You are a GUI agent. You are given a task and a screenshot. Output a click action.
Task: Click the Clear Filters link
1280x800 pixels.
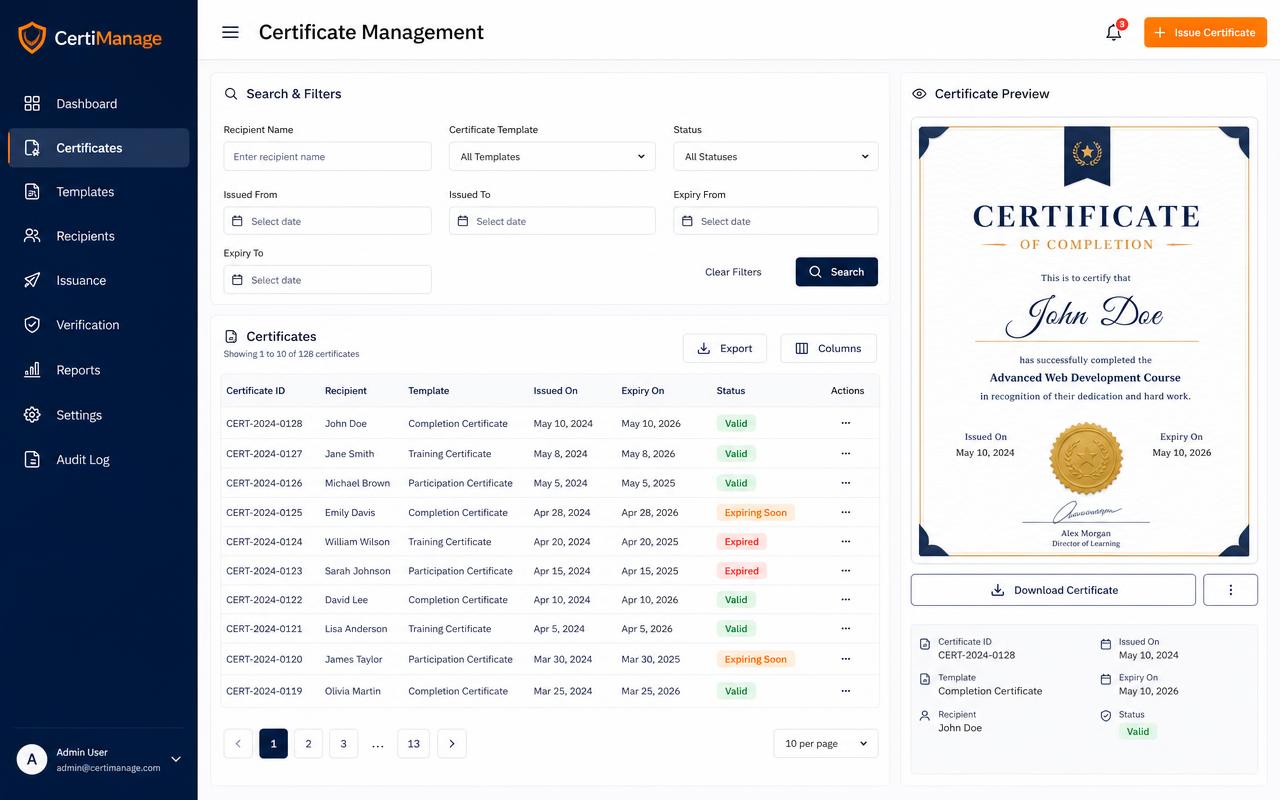coord(733,272)
